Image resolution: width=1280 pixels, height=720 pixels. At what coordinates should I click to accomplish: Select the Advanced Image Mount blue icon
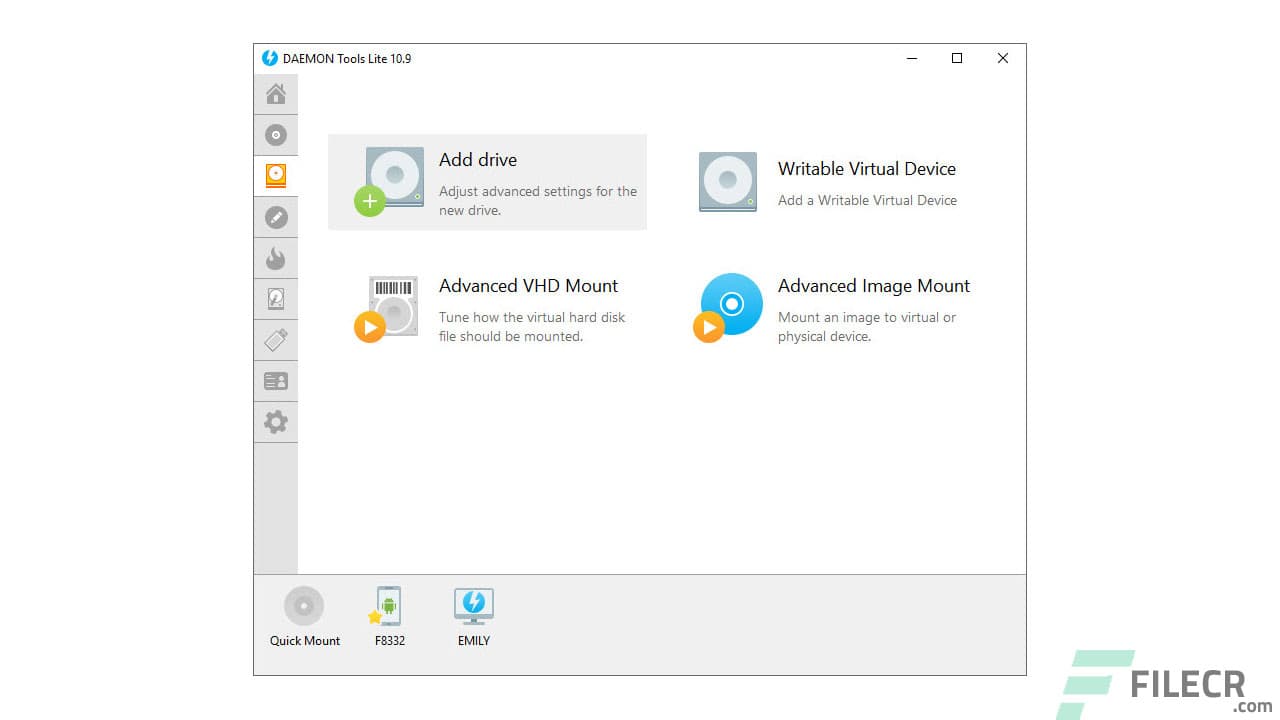pyautogui.click(x=731, y=305)
